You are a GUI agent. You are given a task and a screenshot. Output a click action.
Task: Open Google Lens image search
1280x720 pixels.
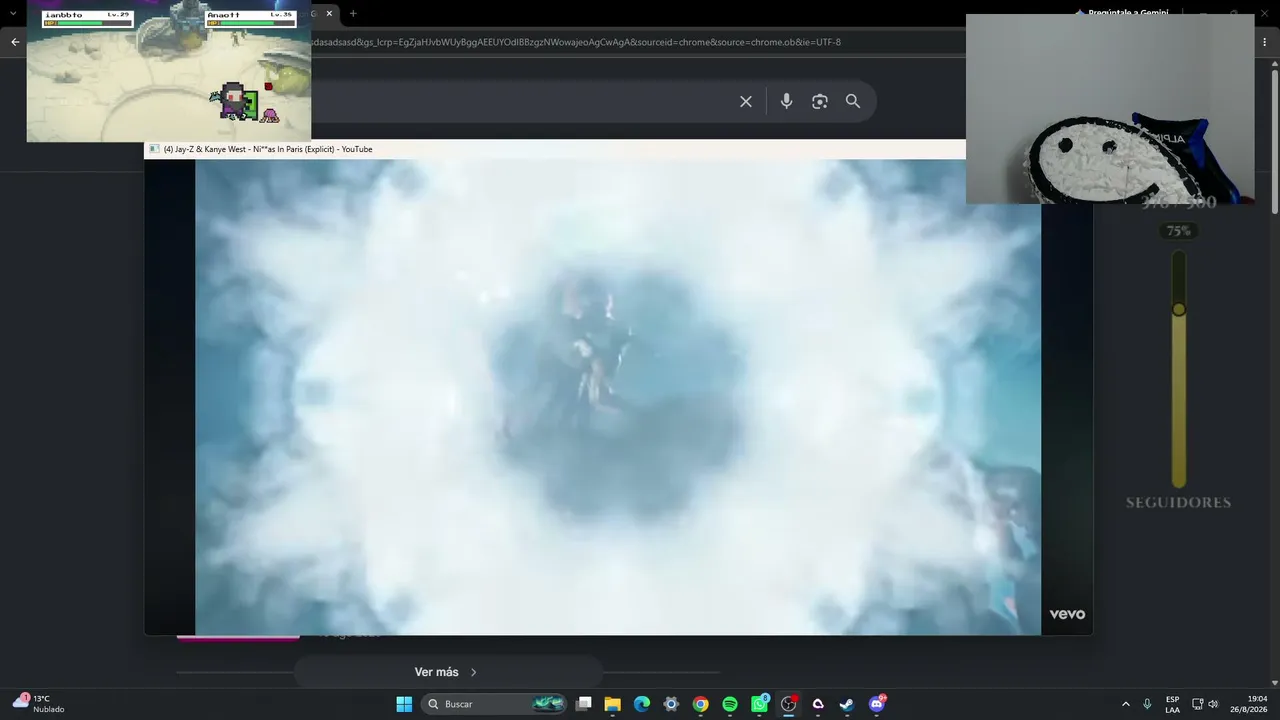pos(820,101)
